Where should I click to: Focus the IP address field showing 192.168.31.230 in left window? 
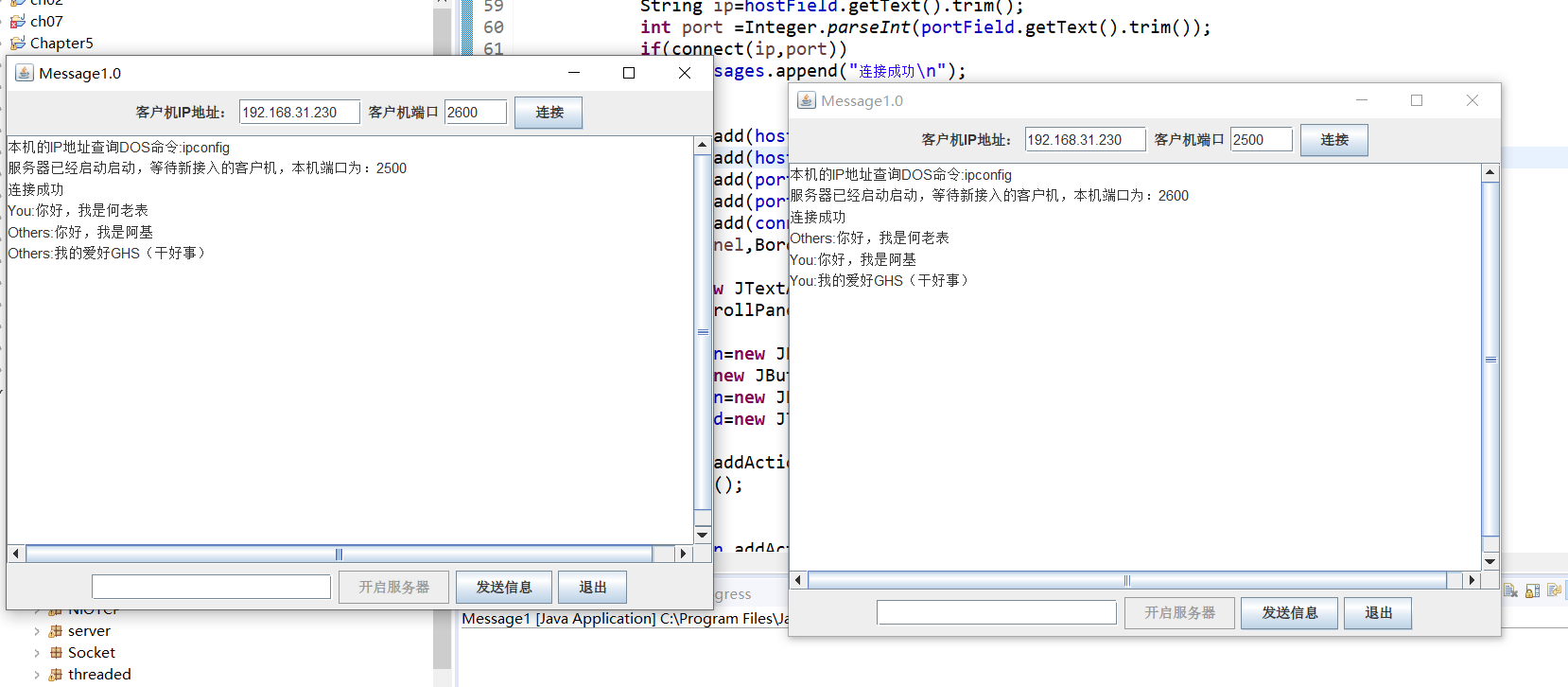click(x=300, y=113)
